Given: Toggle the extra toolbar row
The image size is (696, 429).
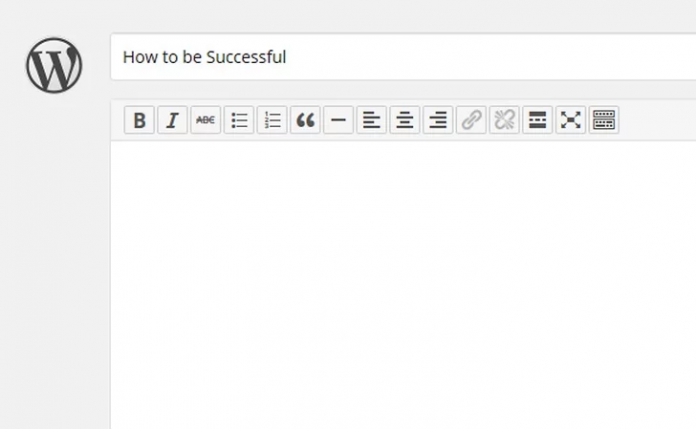Looking at the screenshot, I should click(x=604, y=120).
